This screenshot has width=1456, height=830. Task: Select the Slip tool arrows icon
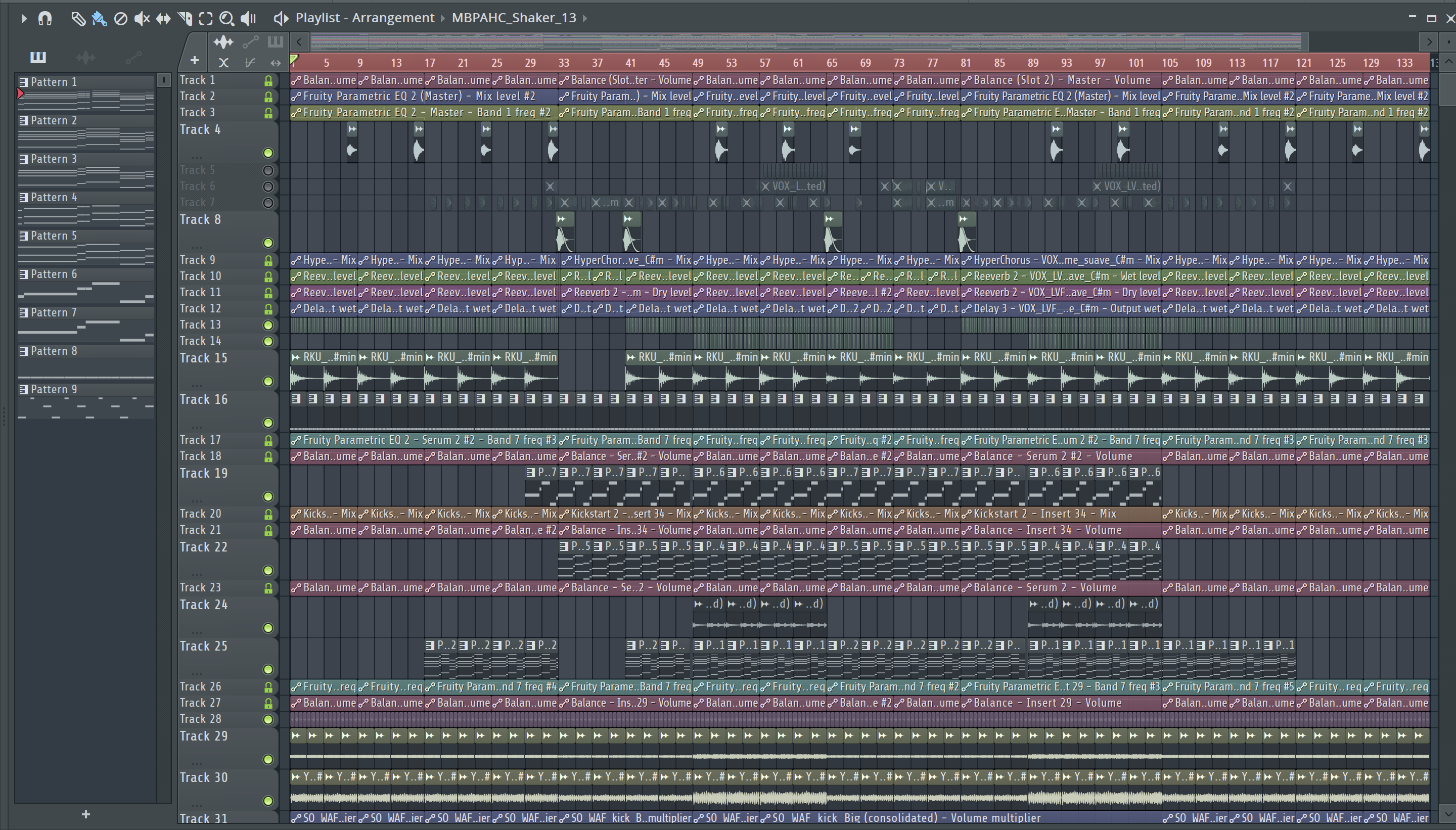[x=163, y=18]
